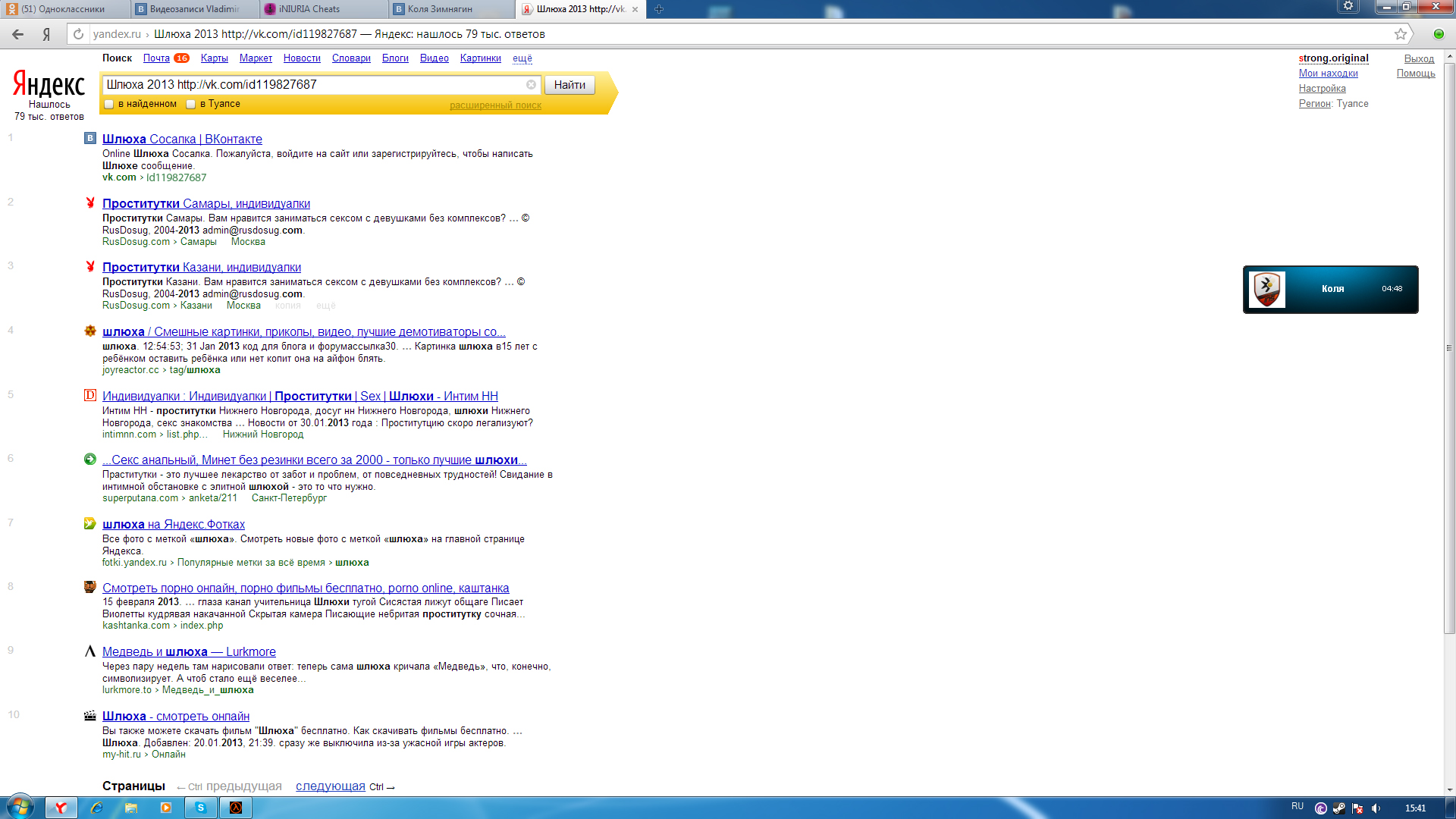This screenshot has width=1456, height=819.
Task: Click Lurkmore favicon beside ninth result
Action: click(90, 651)
